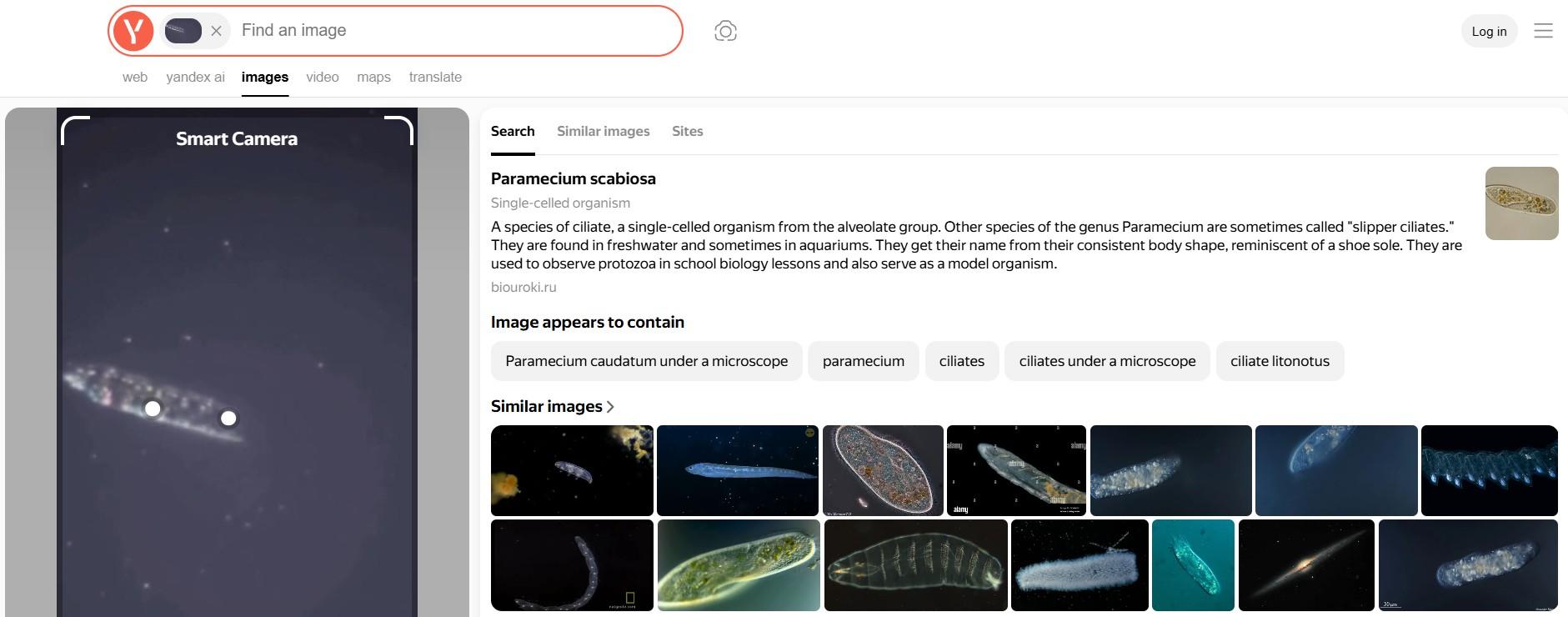Viewport: 1568px width, 617px height.
Task: Open the biouroki.ru source link
Action: (x=524, y=287)
